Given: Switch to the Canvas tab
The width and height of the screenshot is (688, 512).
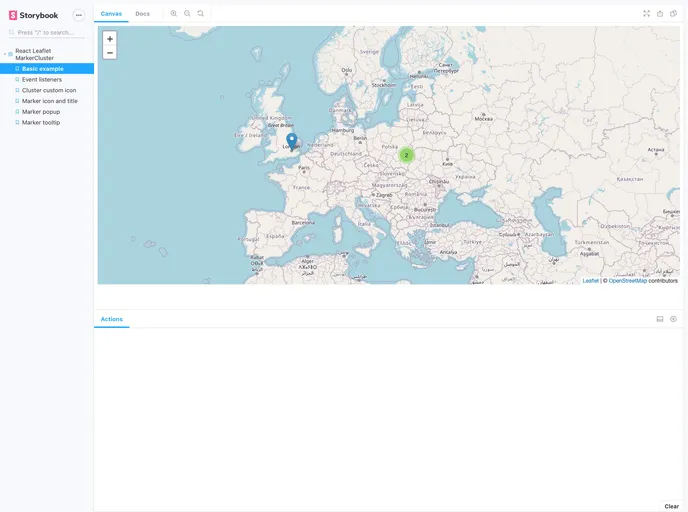Looking at the screenshot, I should [x=111, y=14].
